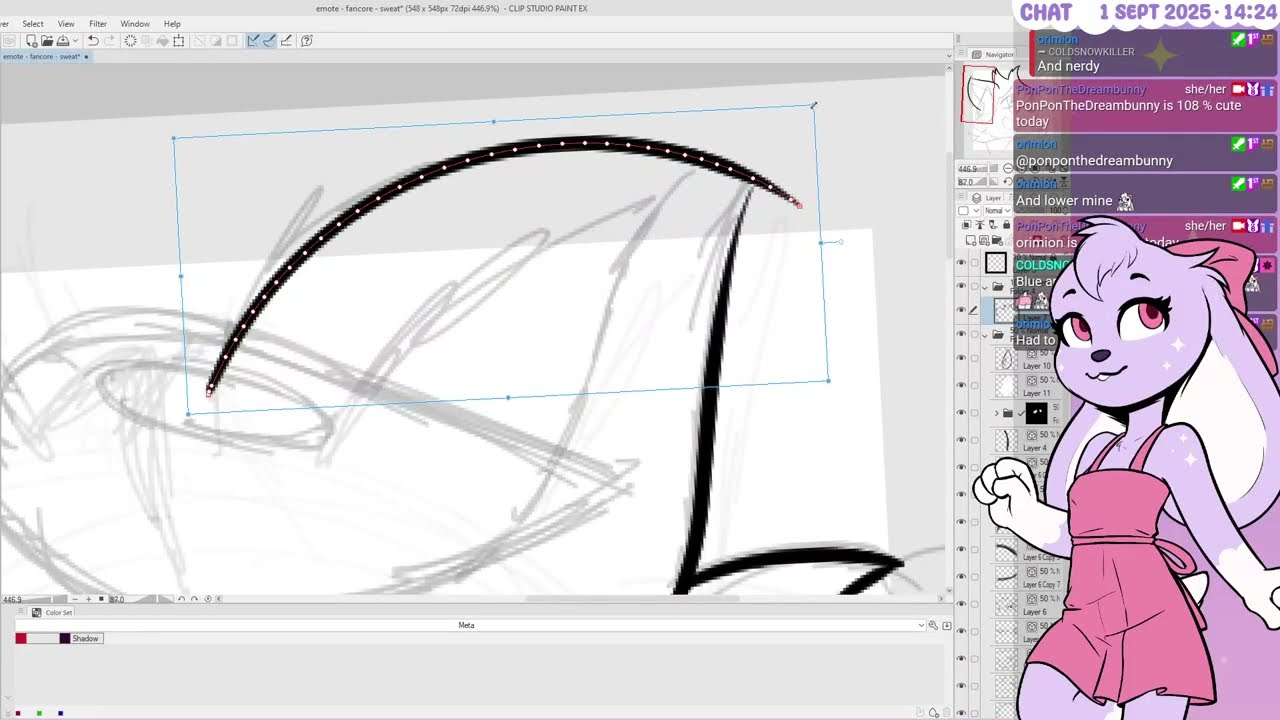Screen dimensions: 1280x720
Task: Open the Window menu
Action: coord(135,24)
